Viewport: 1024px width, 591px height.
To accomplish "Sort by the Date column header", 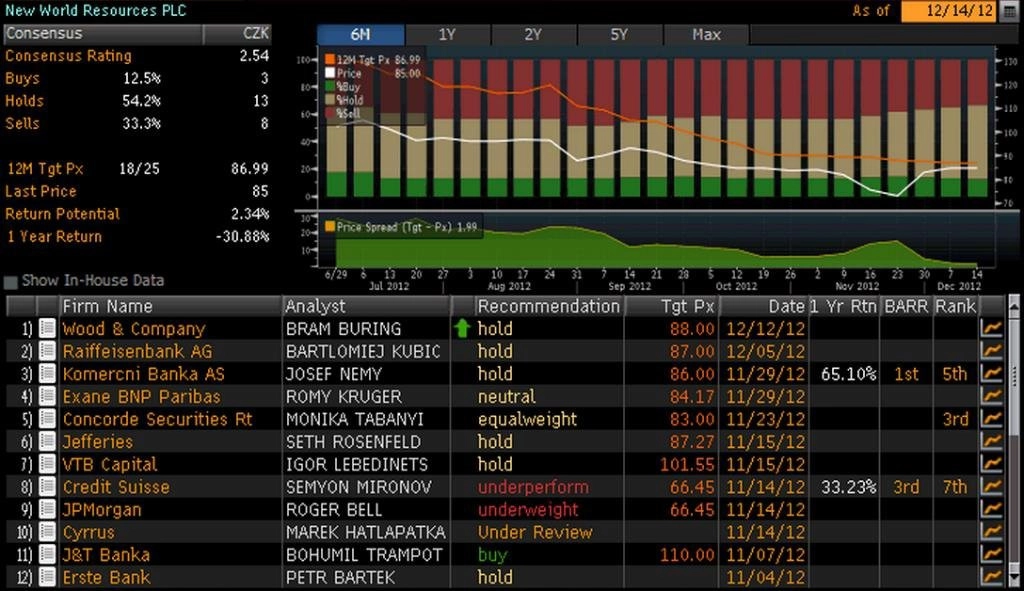I will point(763,306).
